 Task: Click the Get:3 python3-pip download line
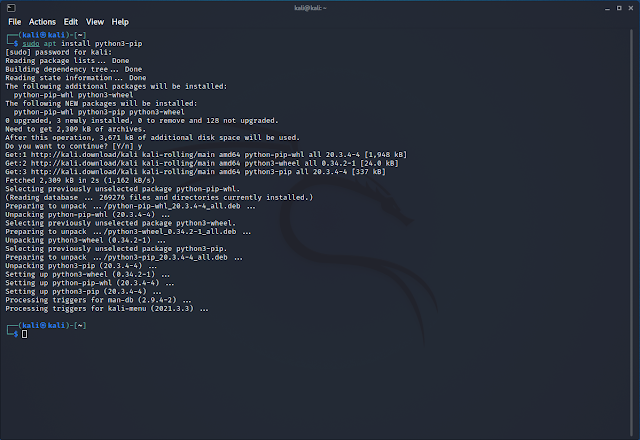[195, 172]
